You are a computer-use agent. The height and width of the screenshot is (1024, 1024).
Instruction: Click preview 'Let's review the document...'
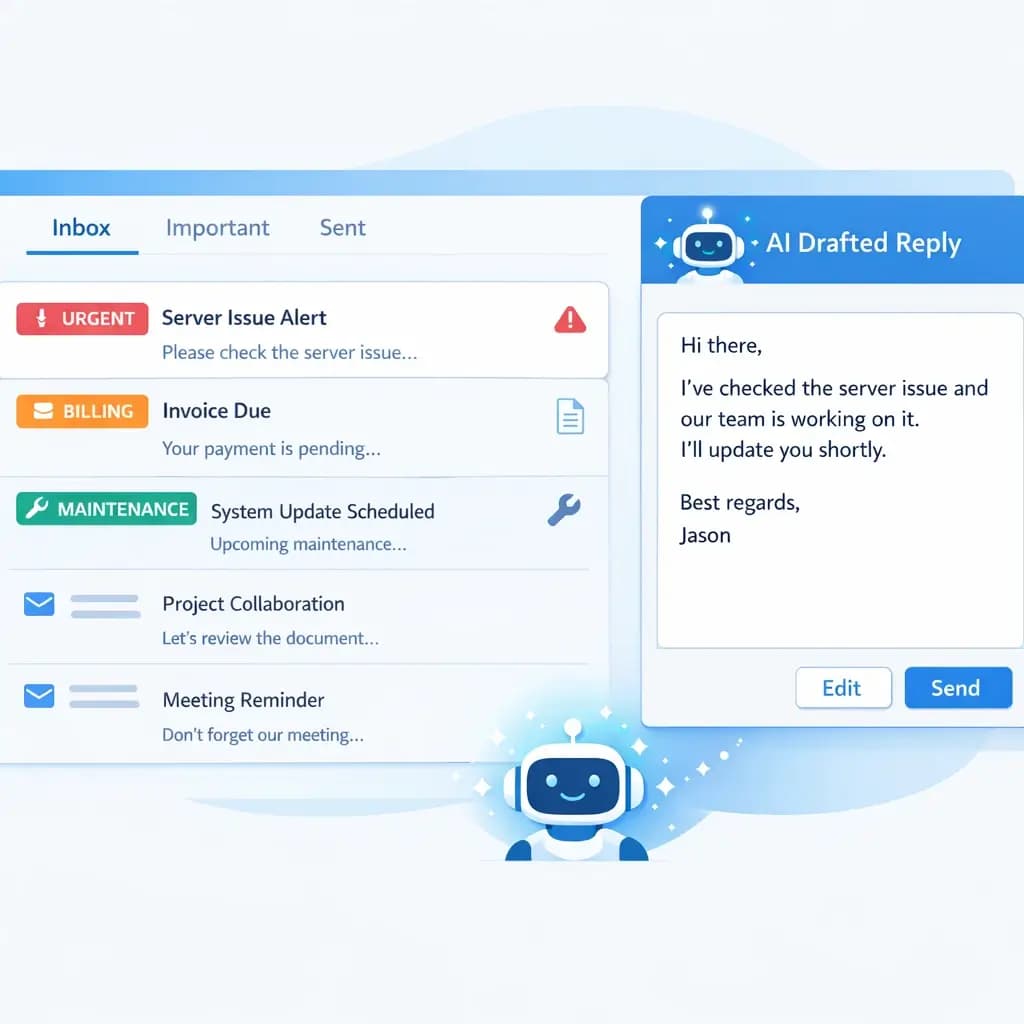[x=270, y=639]
